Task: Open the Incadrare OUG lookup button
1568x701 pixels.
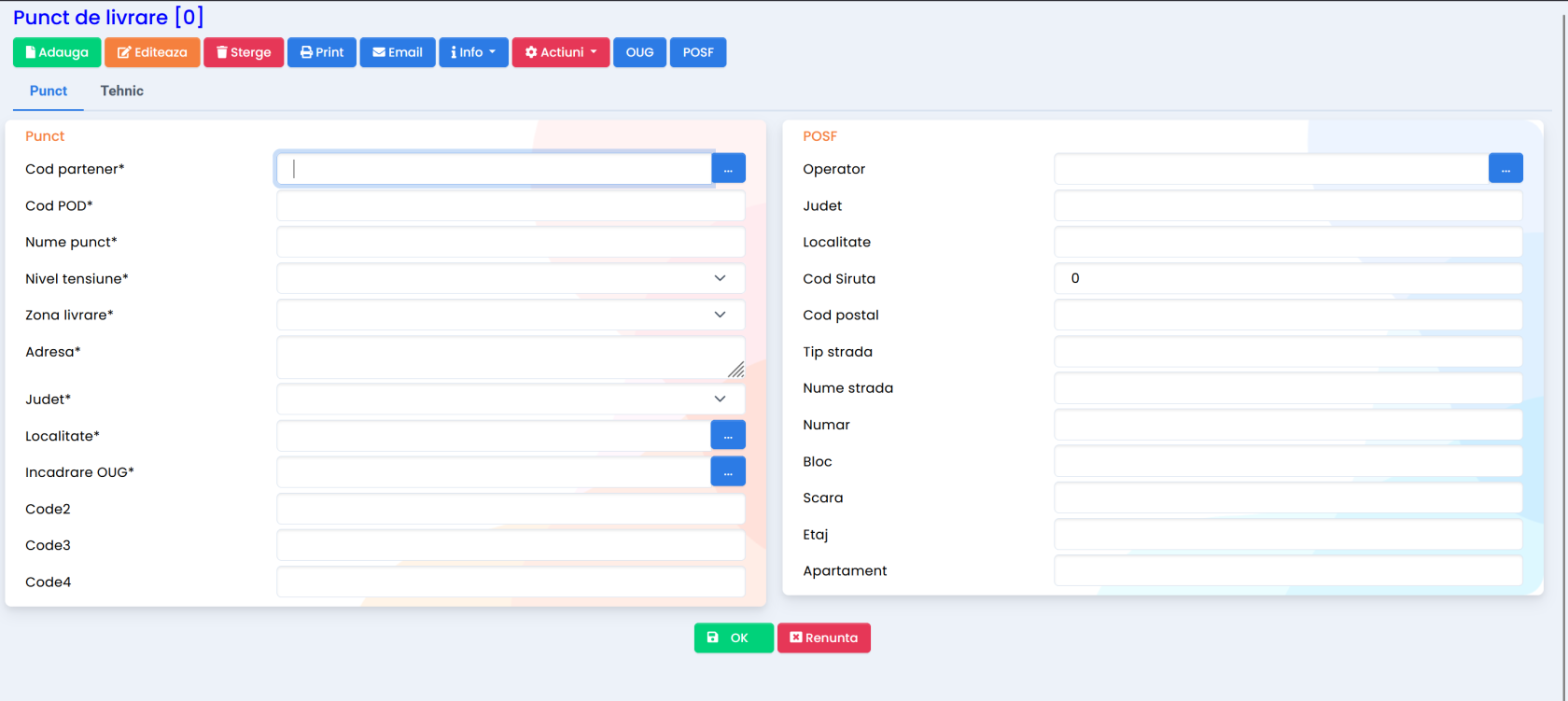Action: pos(728,471)
